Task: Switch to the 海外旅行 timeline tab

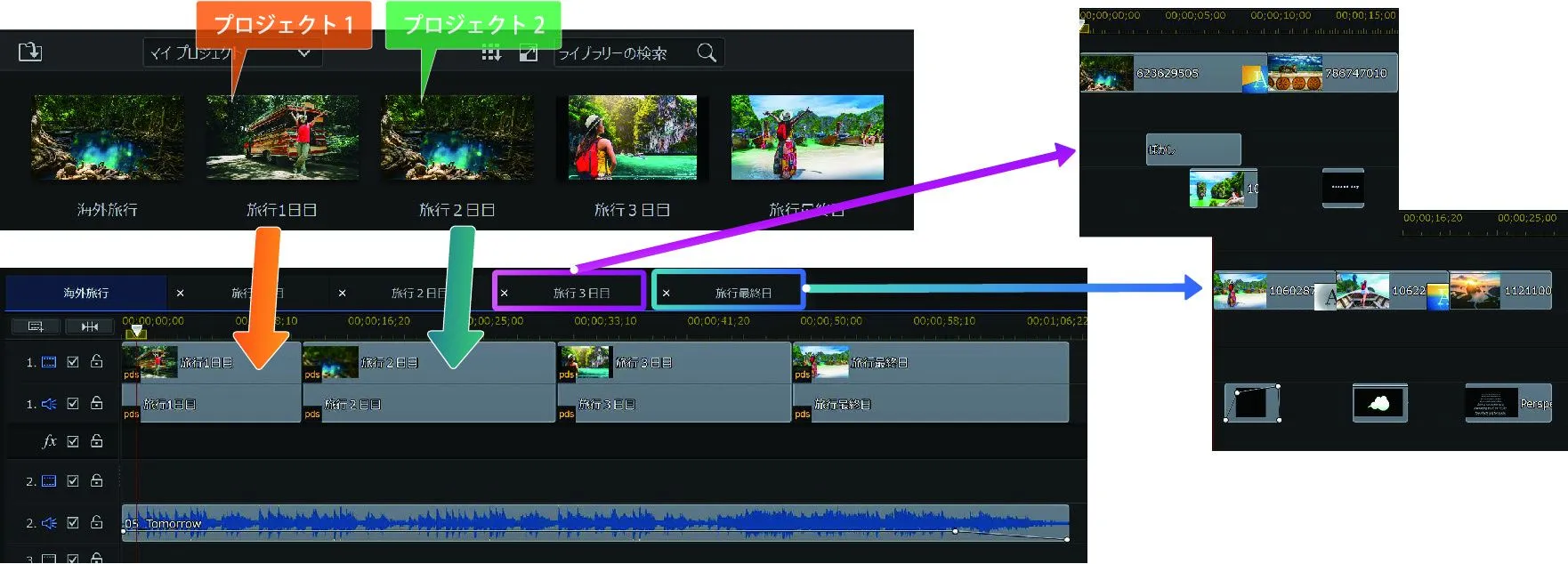Action: [x=86, y=293]
